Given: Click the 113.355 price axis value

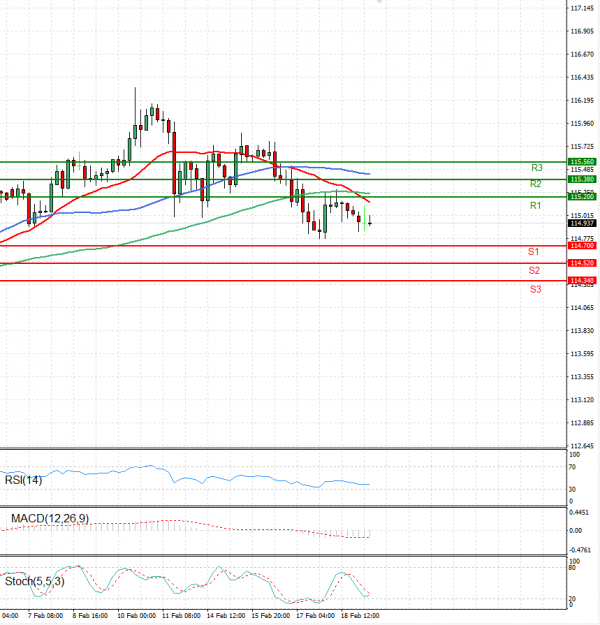Looking at the screenshot, I should click(582, 377).
